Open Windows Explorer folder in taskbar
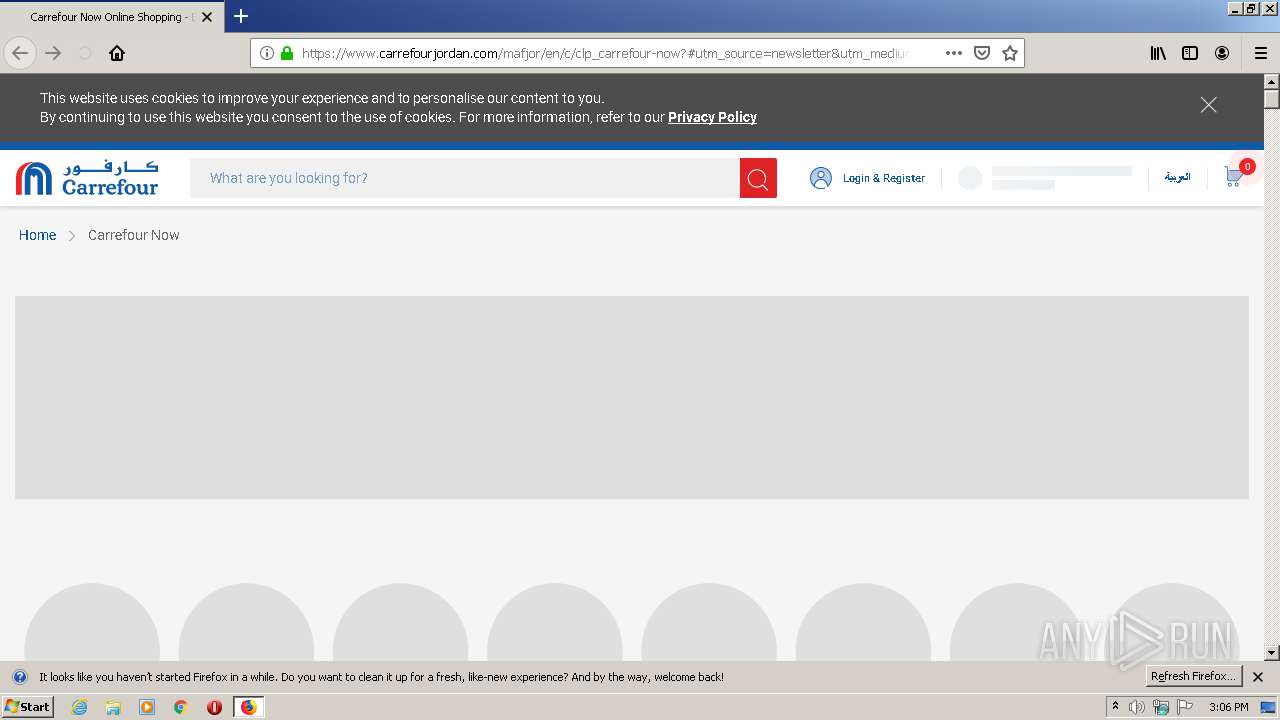Screen dimensions: 1280x720 [x=113, y=707]
